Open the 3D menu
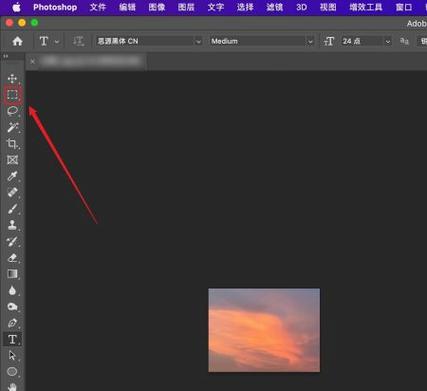Image resolution: width=427 pixels, height=391 pixels. tap(301, 7)
